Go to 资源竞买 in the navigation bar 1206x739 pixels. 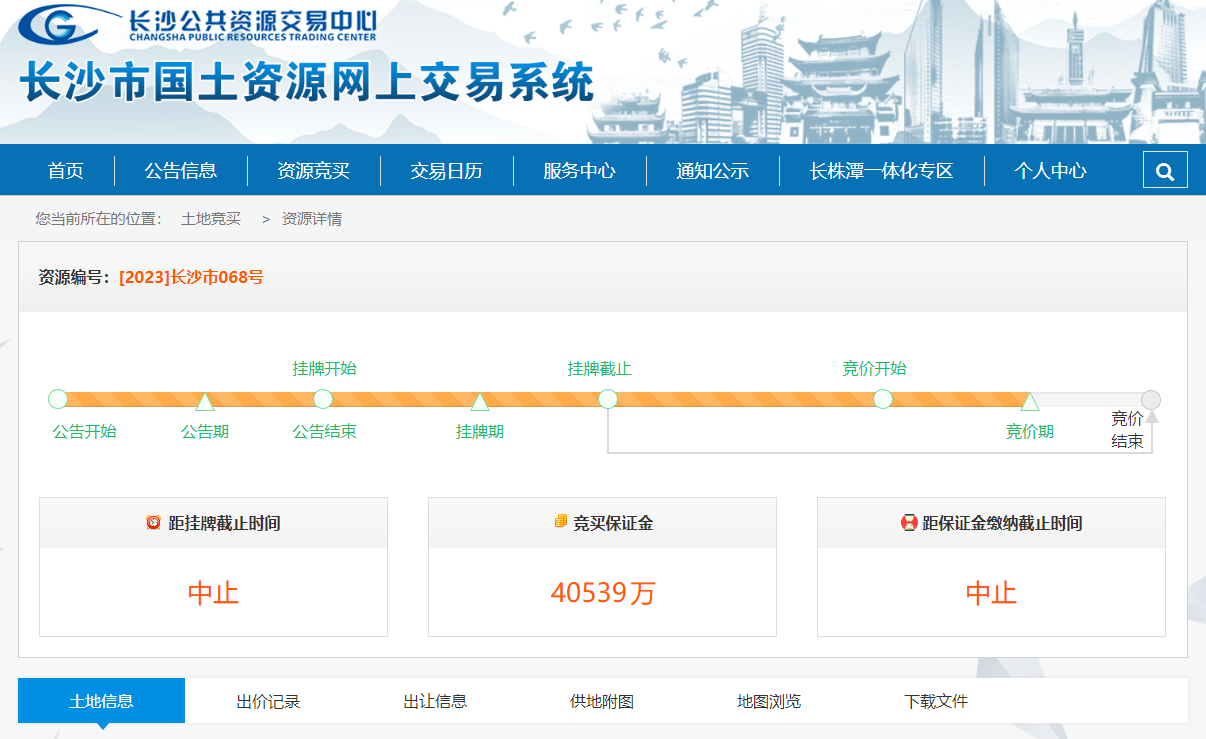[314, 171]
